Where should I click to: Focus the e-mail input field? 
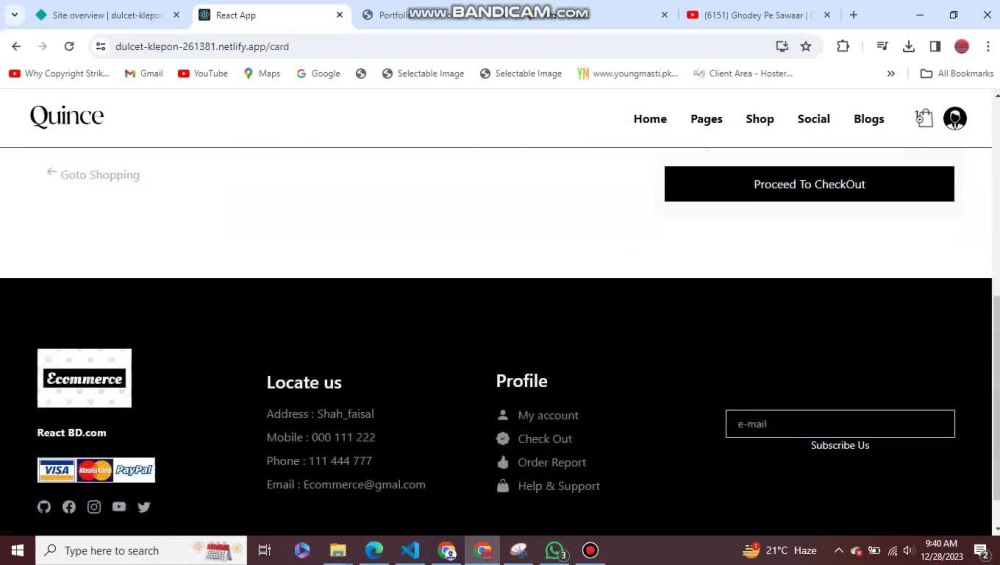[840, 424]
